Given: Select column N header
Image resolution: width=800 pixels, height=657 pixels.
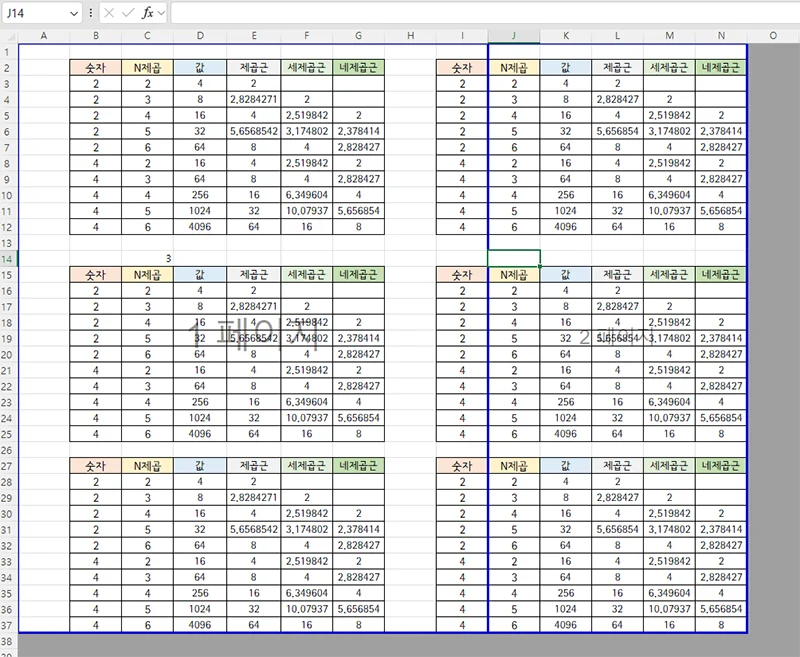Looking at the screenshot, I should pyautogui.click(x=721, y=36).
